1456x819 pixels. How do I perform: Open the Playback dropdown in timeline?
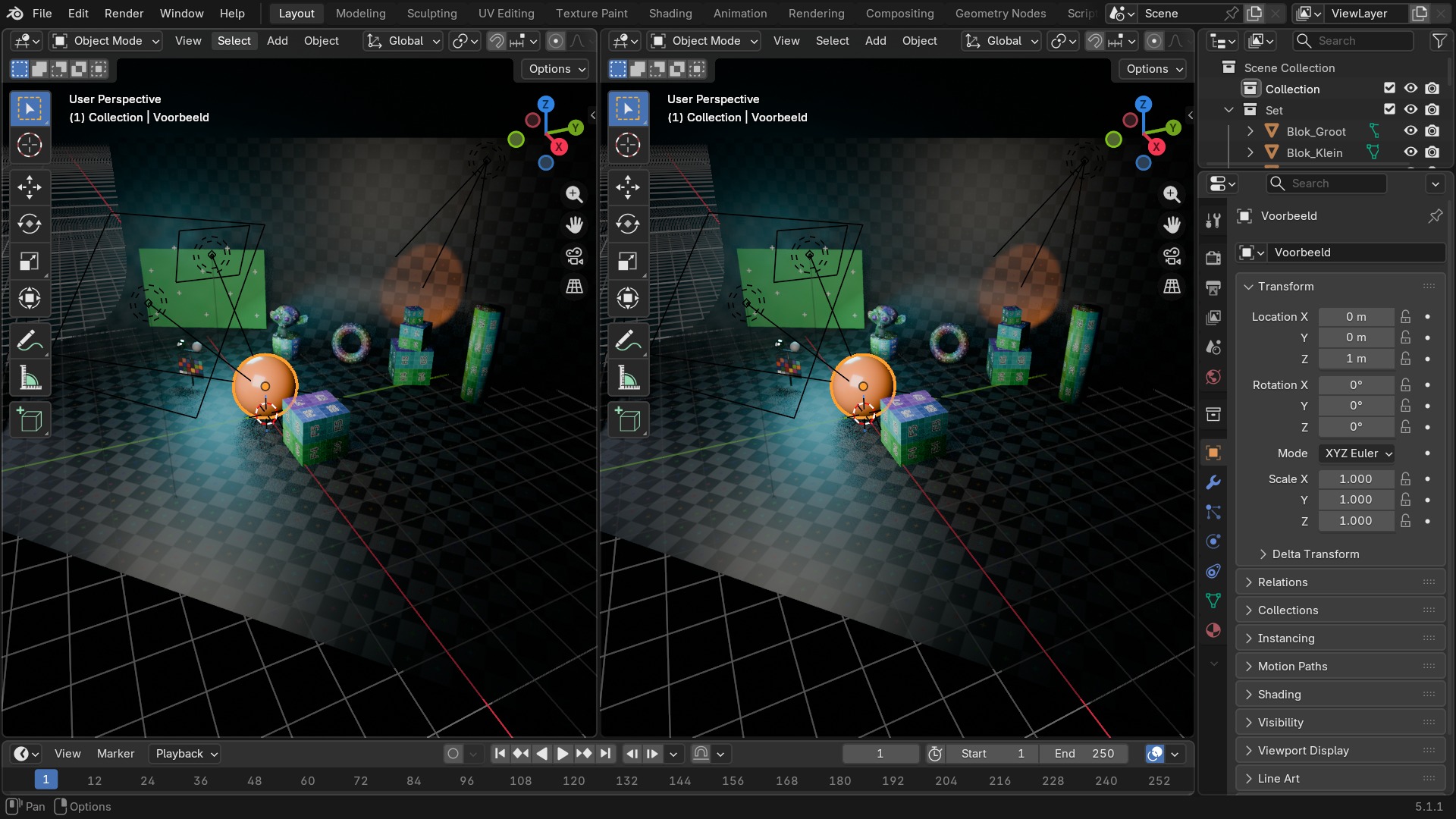coord(184,754)
